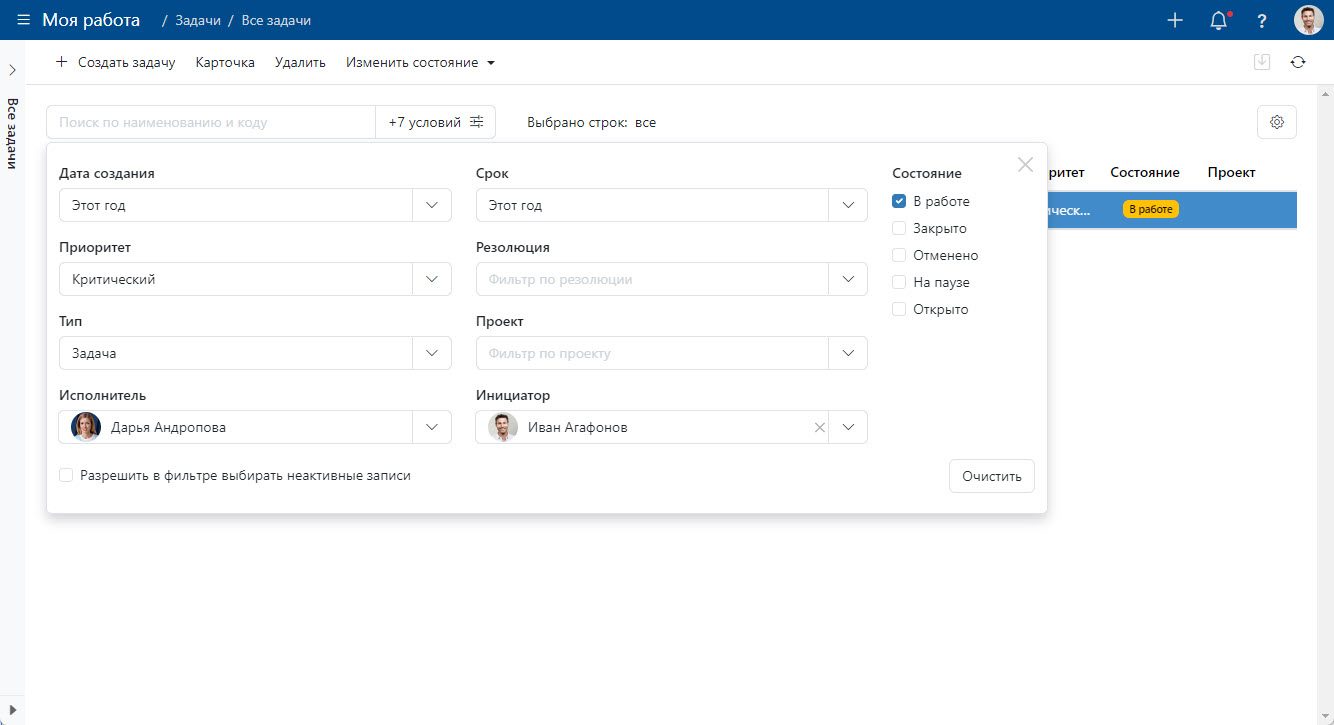
Task: Clear the Инициатор value Иван Агафонов
Action: pyautogui.click(x=819, y=427)
